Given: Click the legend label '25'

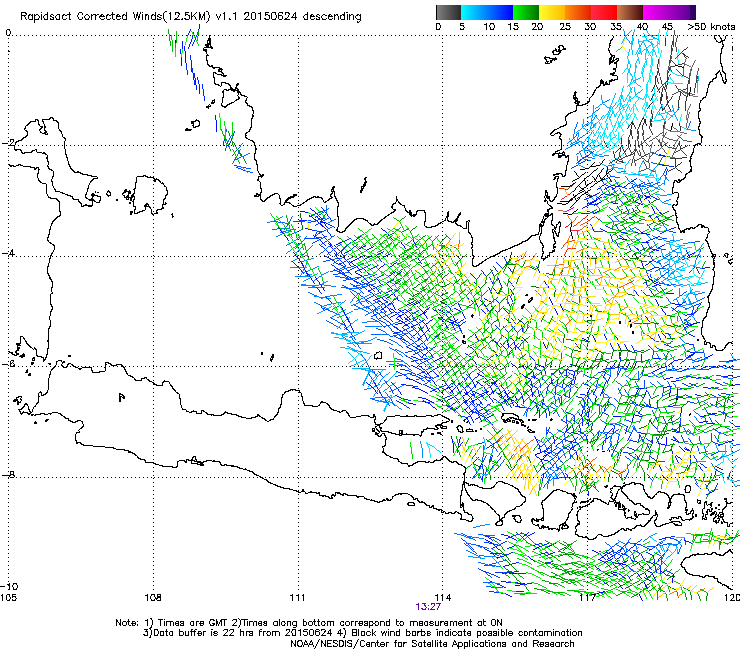Looking at the screenshot, I should [565, 27].
